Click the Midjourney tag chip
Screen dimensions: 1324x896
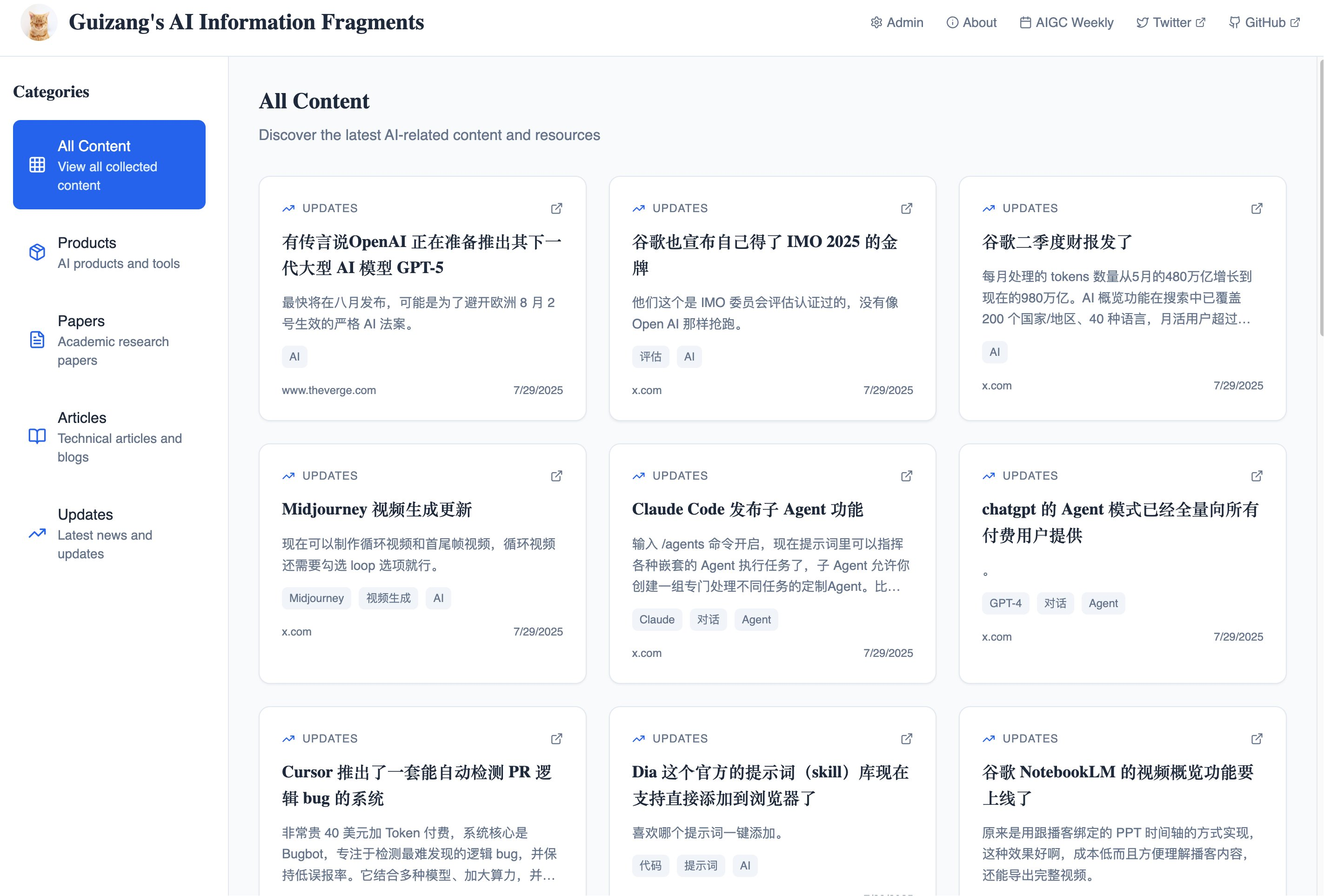[316, 598]
